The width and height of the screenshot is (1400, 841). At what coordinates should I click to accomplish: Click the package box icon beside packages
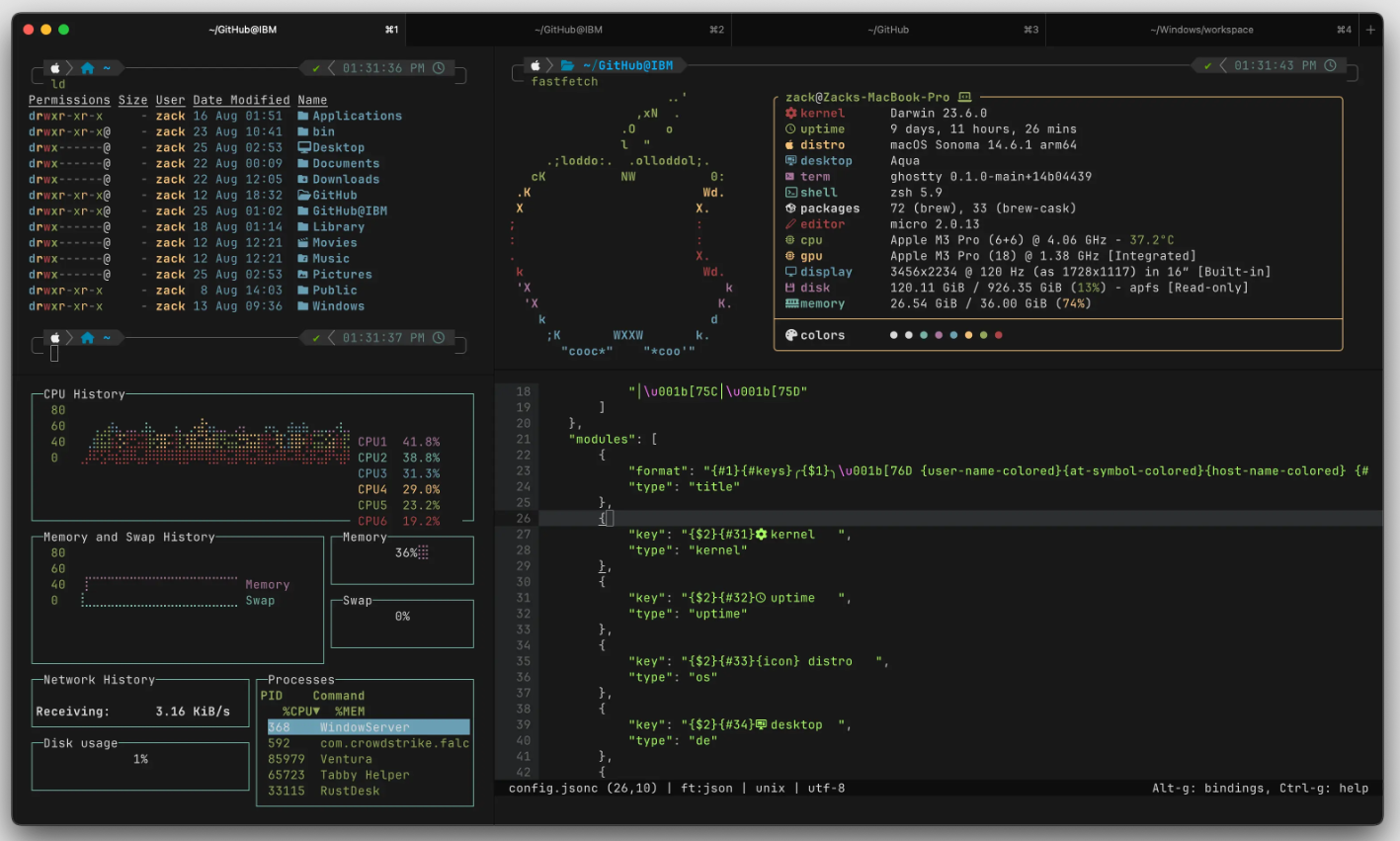click(790, 209)
